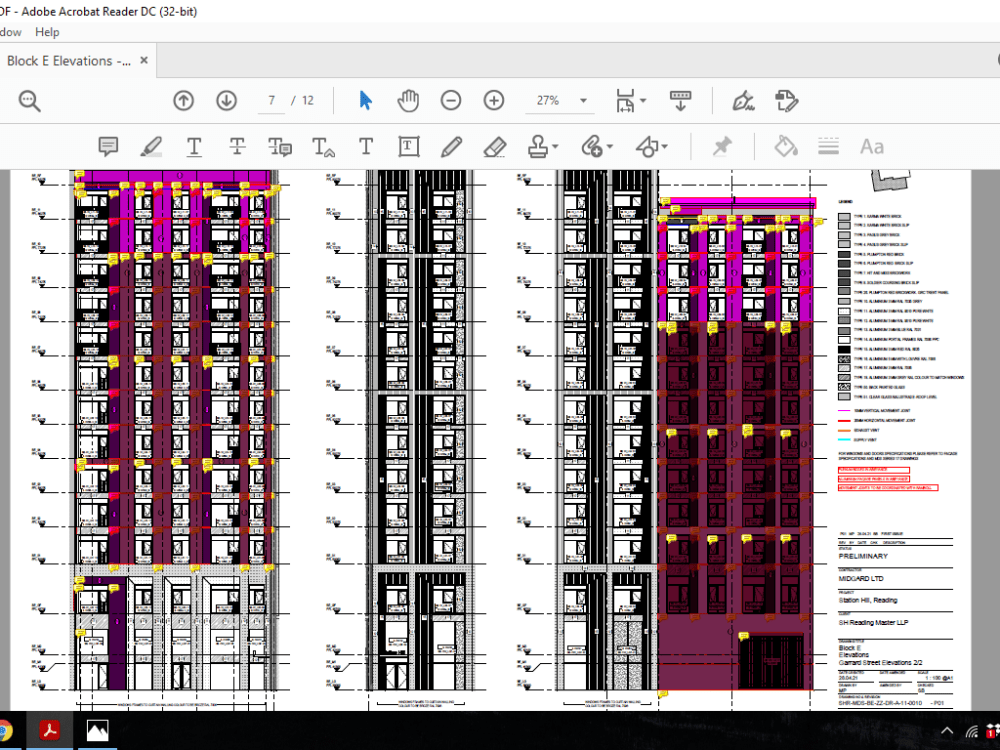Click the Read Mode scrolling icon
Viewport: 1000px width, 750px height.
point(680,101)
